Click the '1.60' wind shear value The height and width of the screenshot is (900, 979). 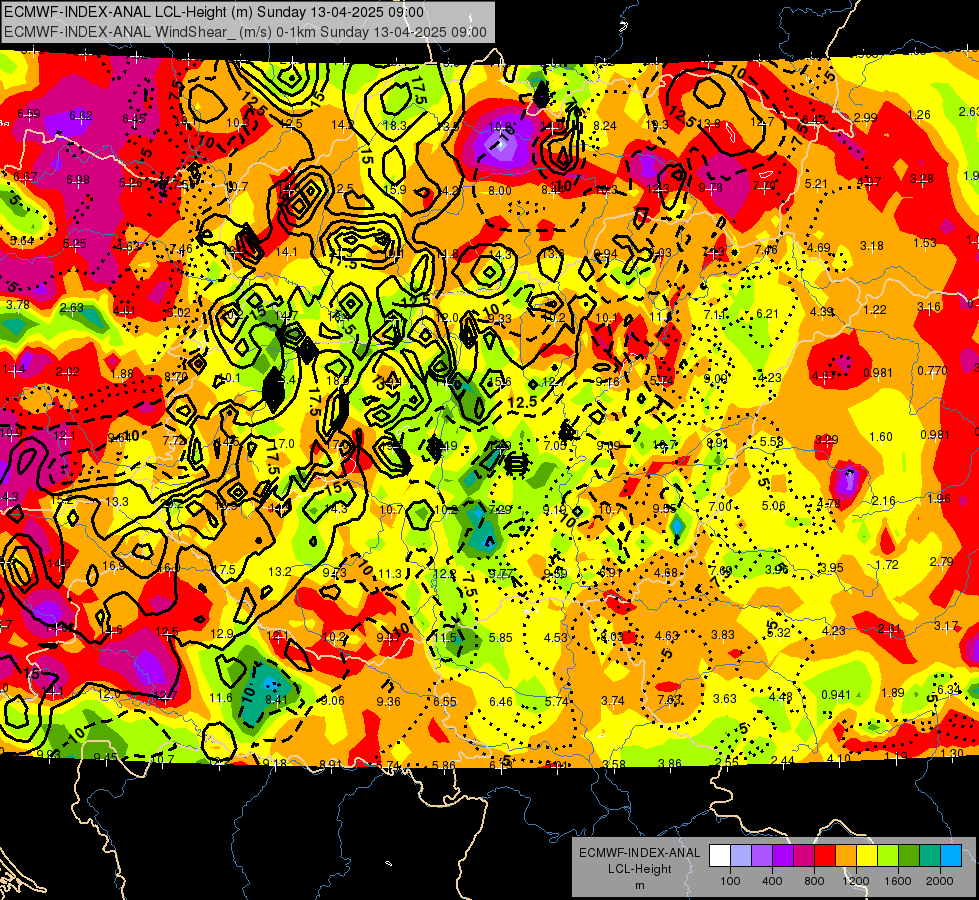880,437
